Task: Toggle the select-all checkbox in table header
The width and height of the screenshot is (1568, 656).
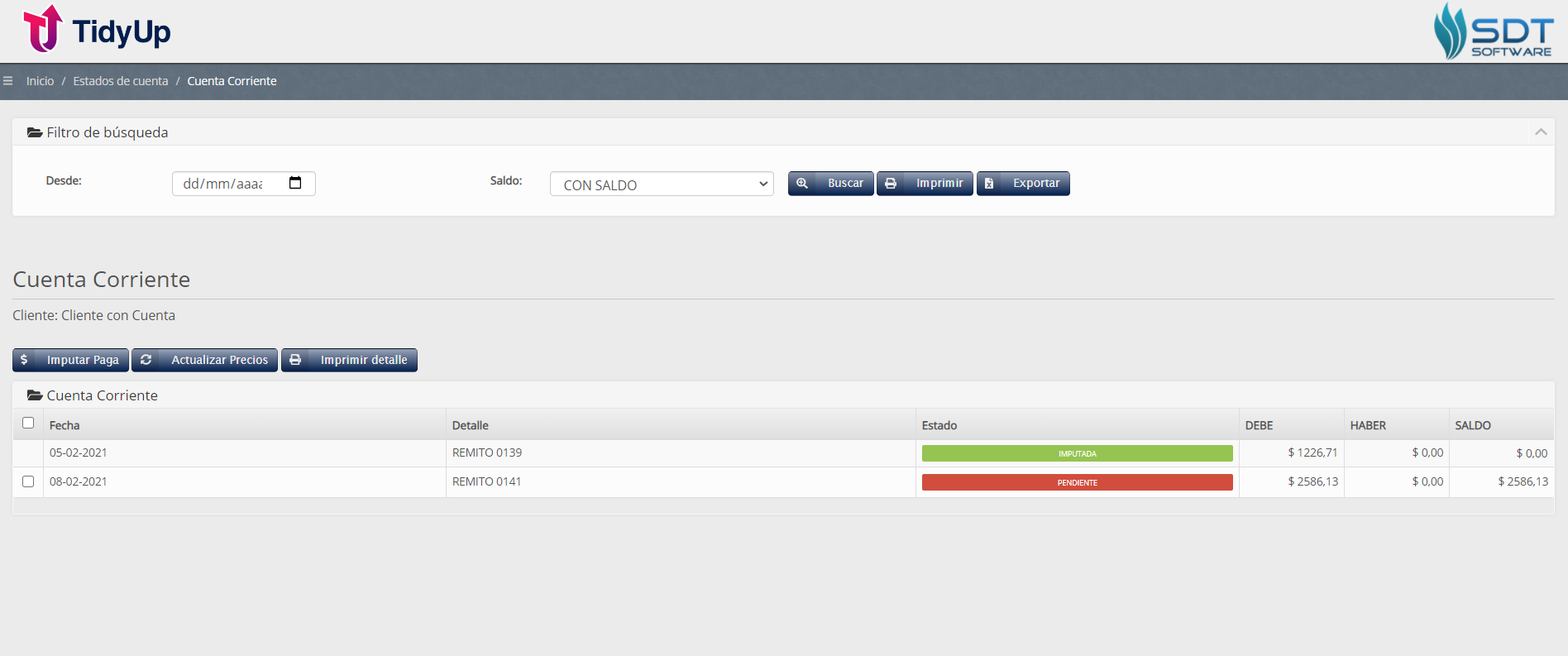Action: (x=28, y=423)
